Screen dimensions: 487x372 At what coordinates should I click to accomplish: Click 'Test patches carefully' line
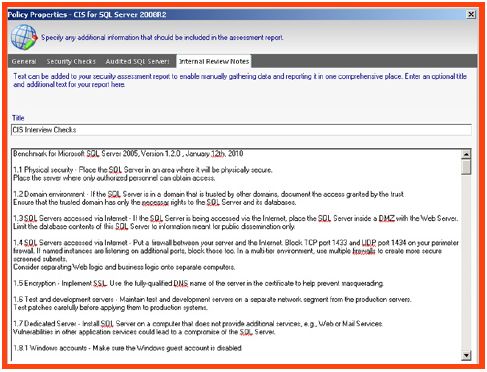coord(110,308)
